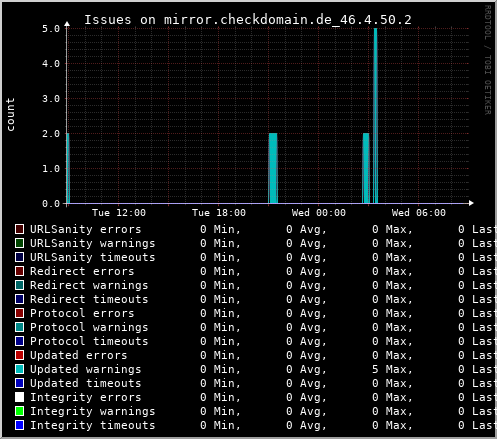Screen dimensions: 497x439
Task: Click the RRDTOOL / TOBI OETIKER watermark
Action: (x=488, y=60)
